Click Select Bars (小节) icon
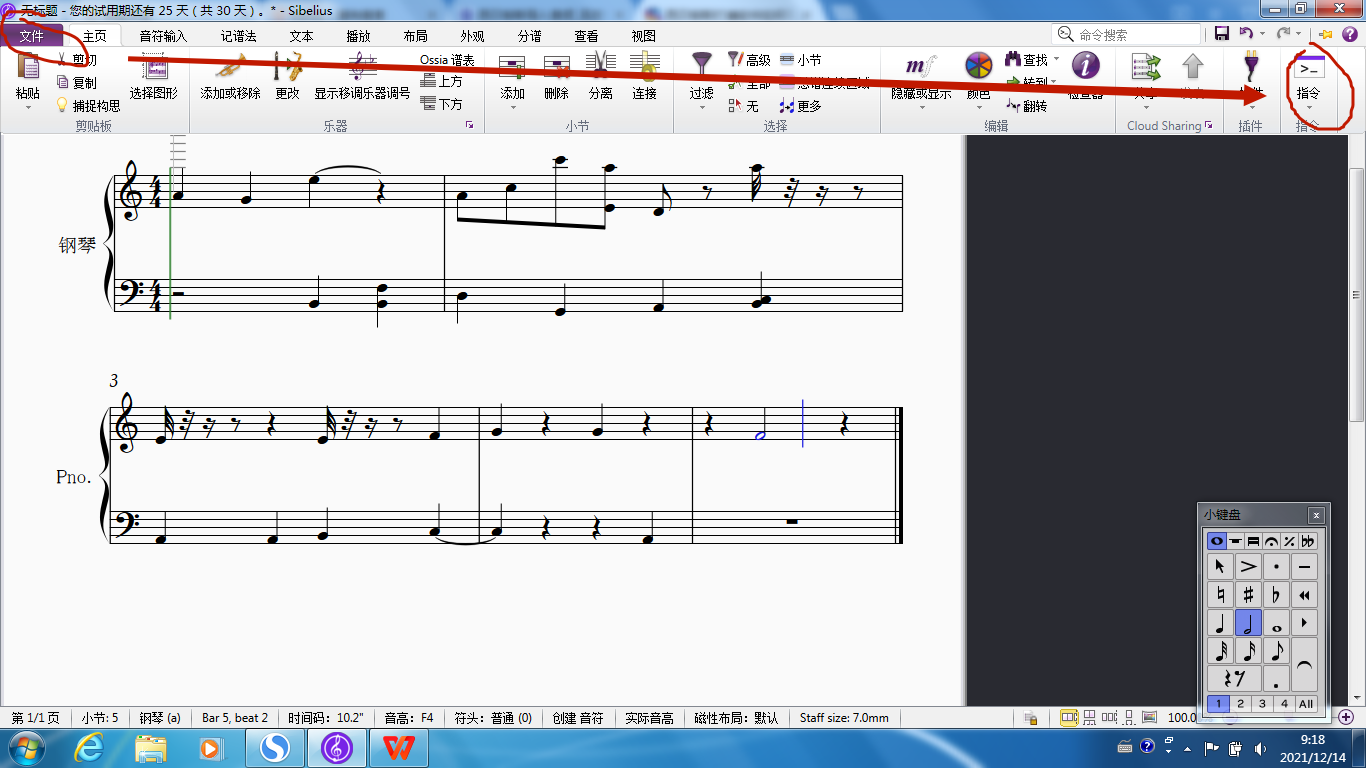This screenshot has width=1366, height=768. pyautogui.click(x=787, y=60)
